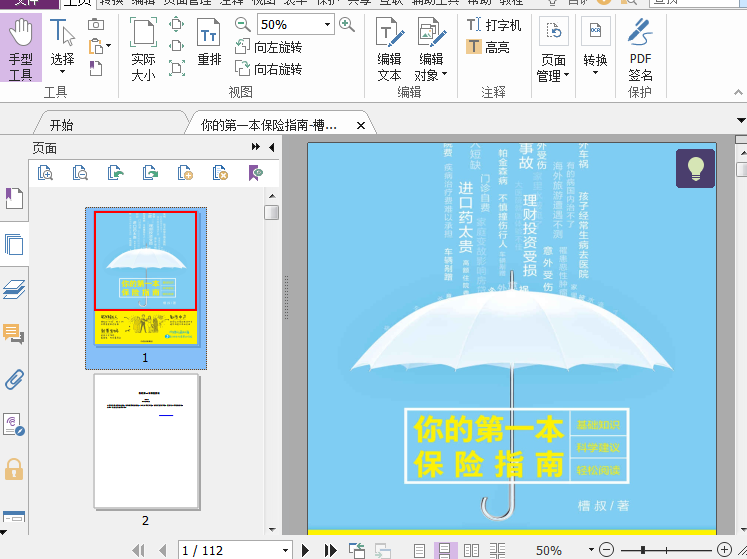
Task: Toggle continuous page view mode
Action: pos(445,550)
